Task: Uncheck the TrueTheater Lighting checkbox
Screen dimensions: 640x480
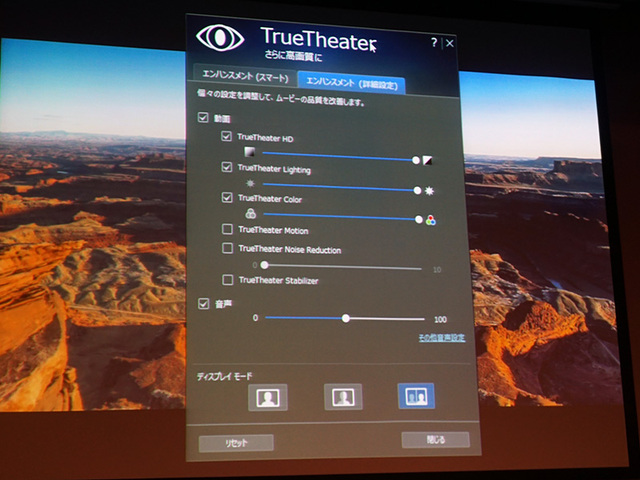Action: 227,167
